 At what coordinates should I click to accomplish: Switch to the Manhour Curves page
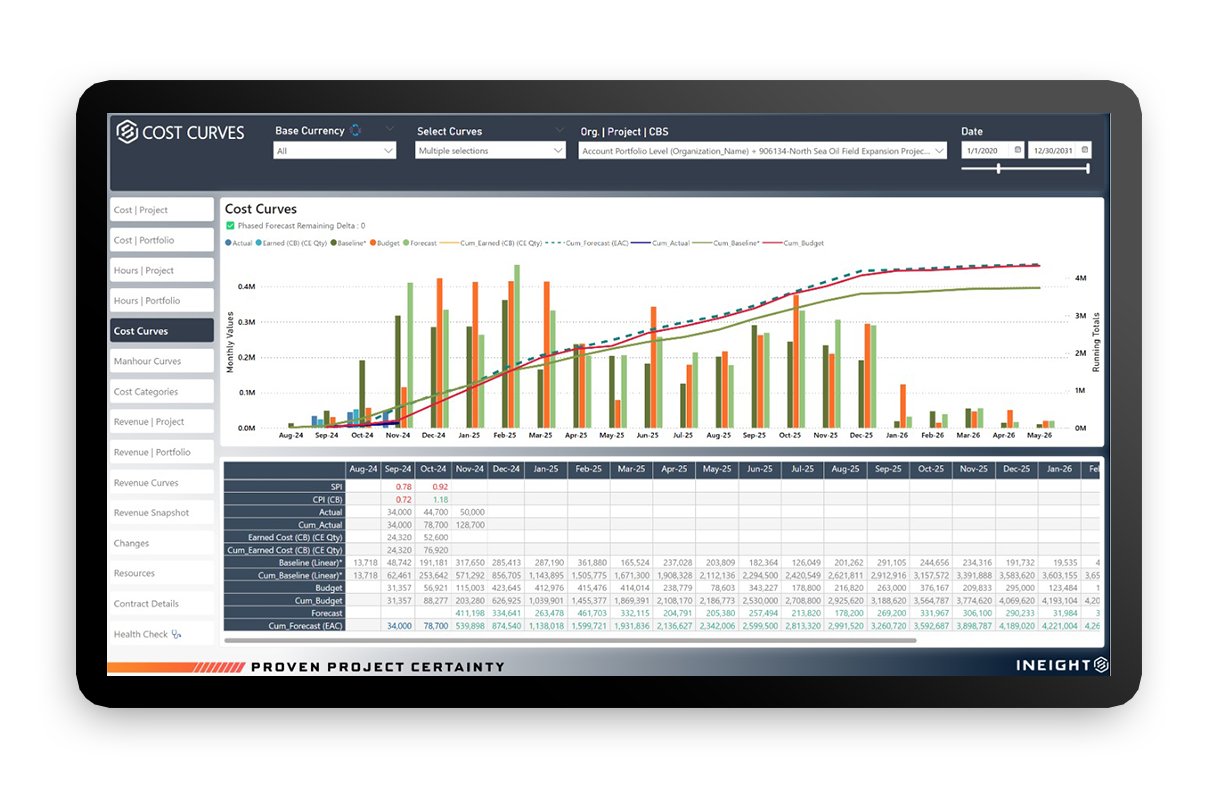coord(162,361)
